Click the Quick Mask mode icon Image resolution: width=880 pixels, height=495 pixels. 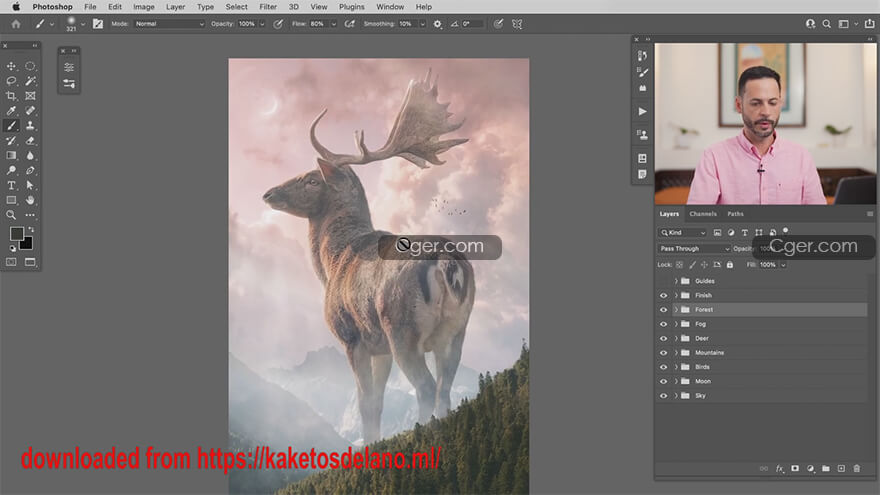pos(11,262)
